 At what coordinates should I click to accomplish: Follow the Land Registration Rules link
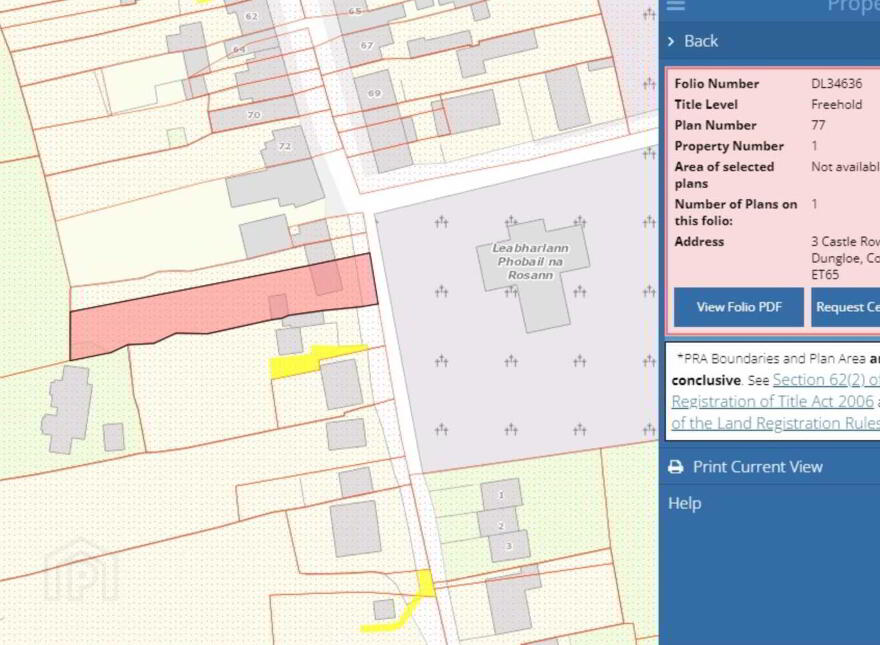click(775, 423)
